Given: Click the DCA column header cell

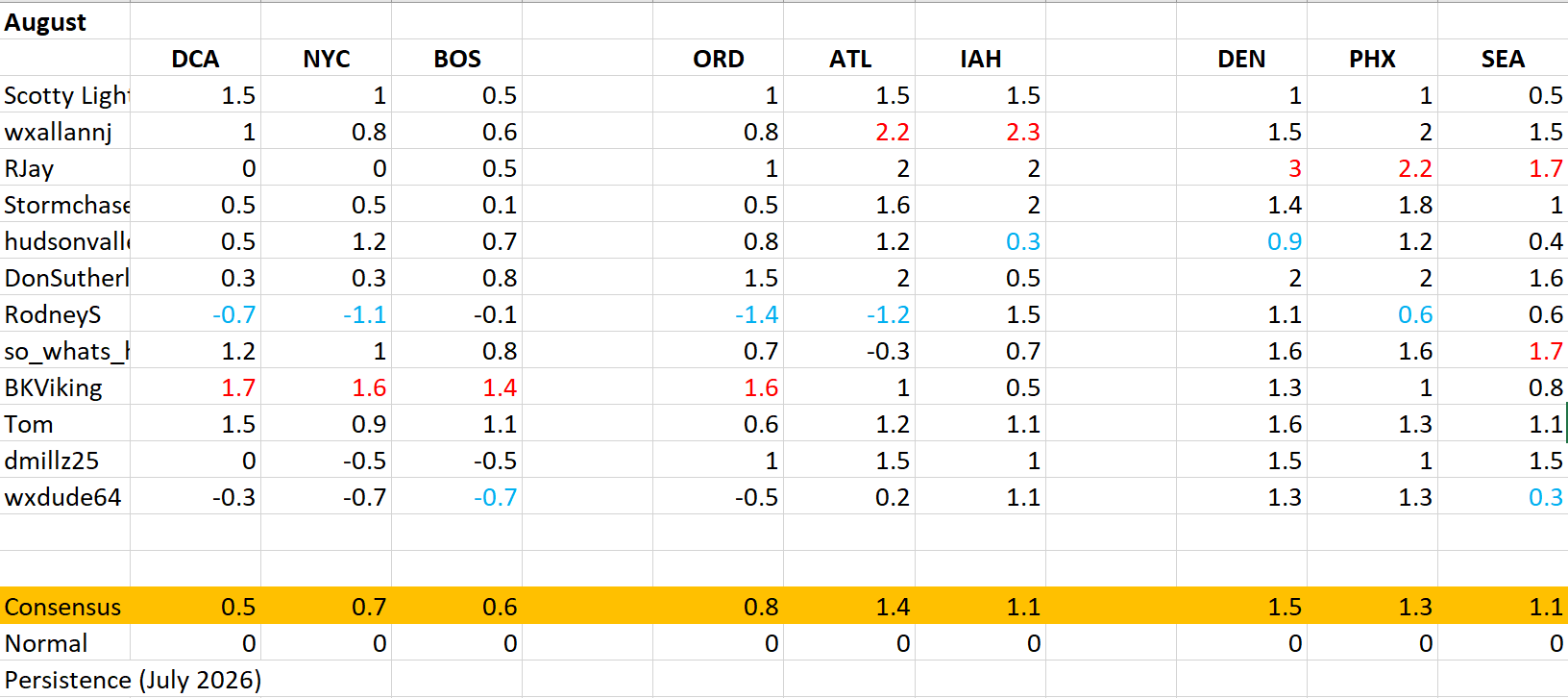Looking at the screenshot, I should (195, 58).
